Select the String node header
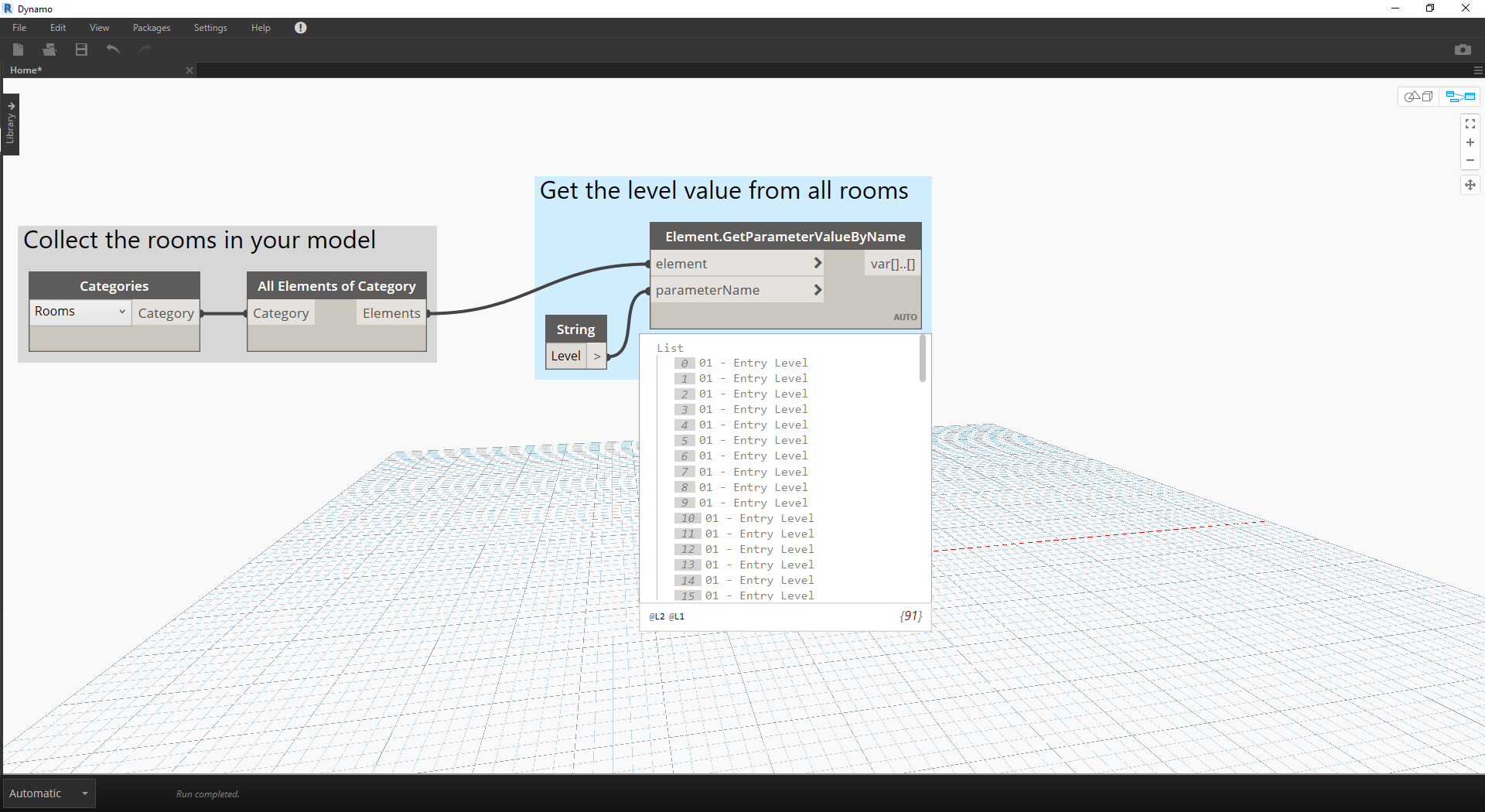1485x812 pixels. pyautogui.click(x=575, y=329)
